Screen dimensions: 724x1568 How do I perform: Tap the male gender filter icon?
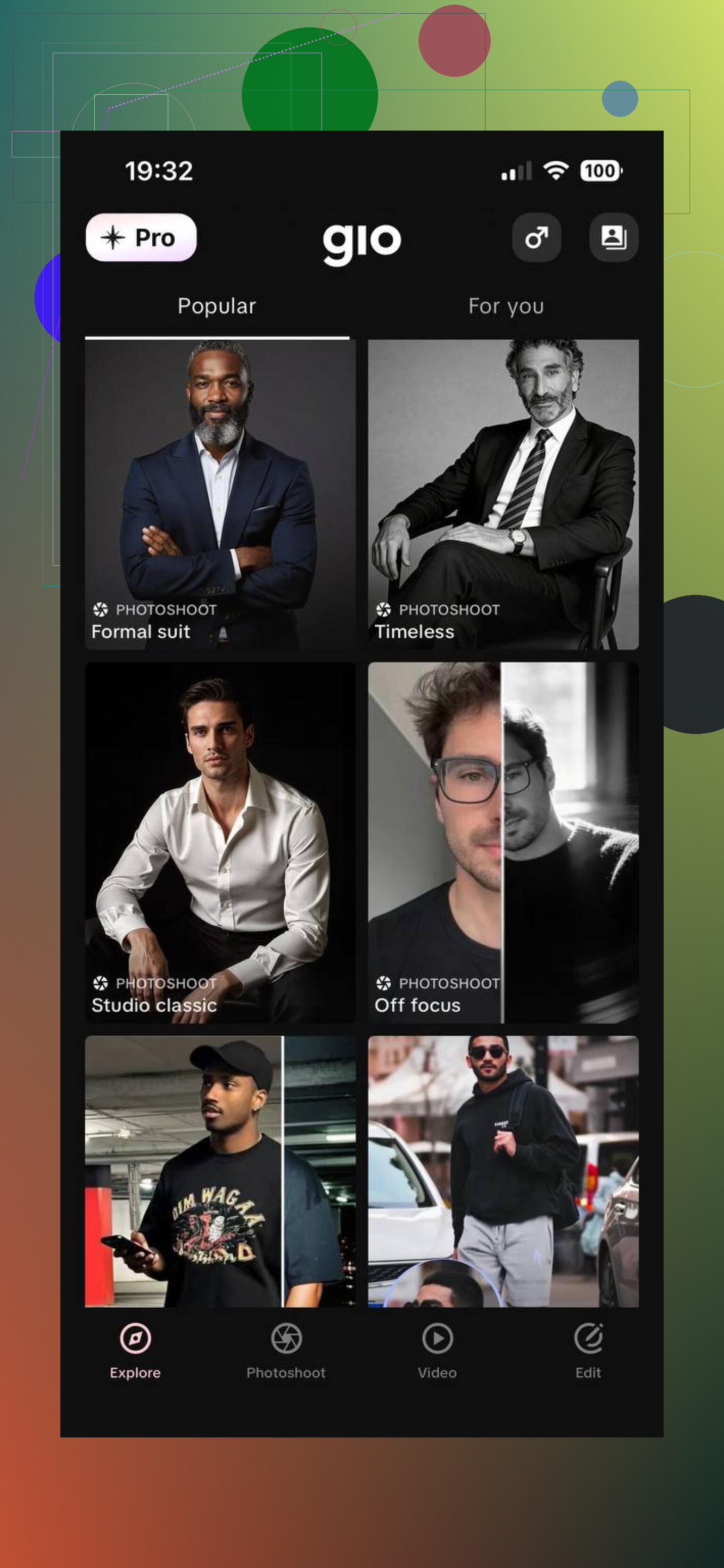[536, 238]
